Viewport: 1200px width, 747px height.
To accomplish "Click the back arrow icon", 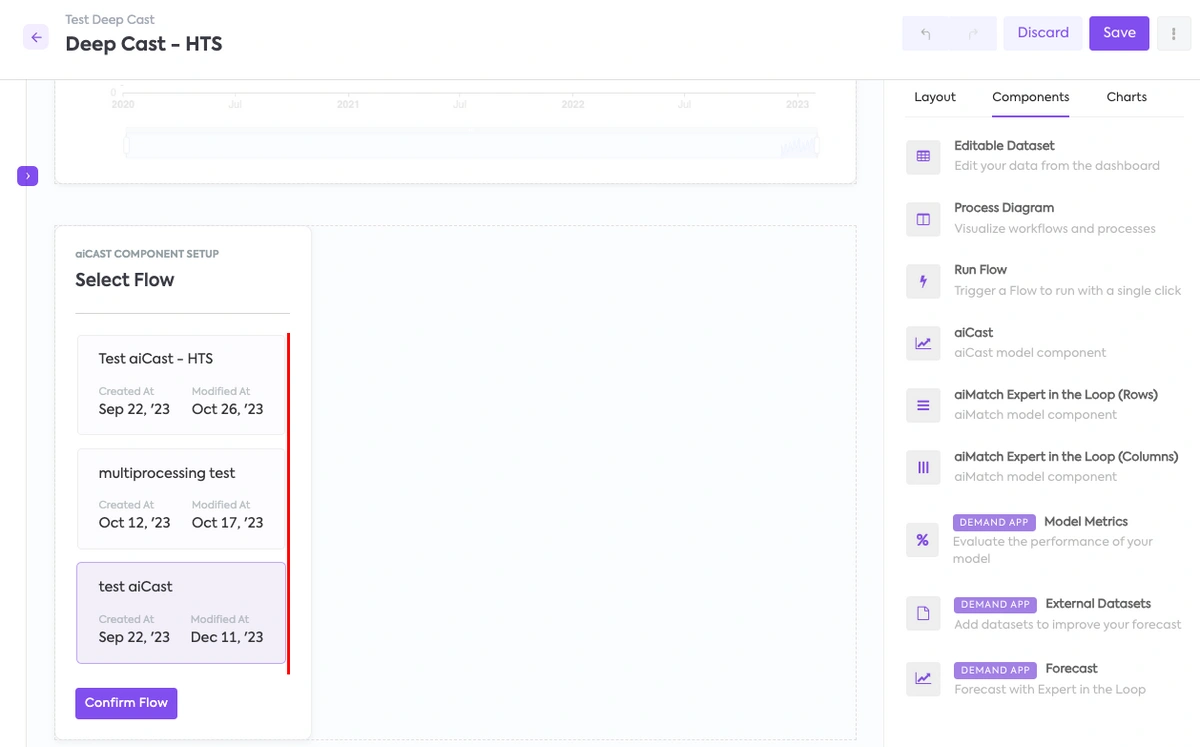I will [x=36, y=37].
